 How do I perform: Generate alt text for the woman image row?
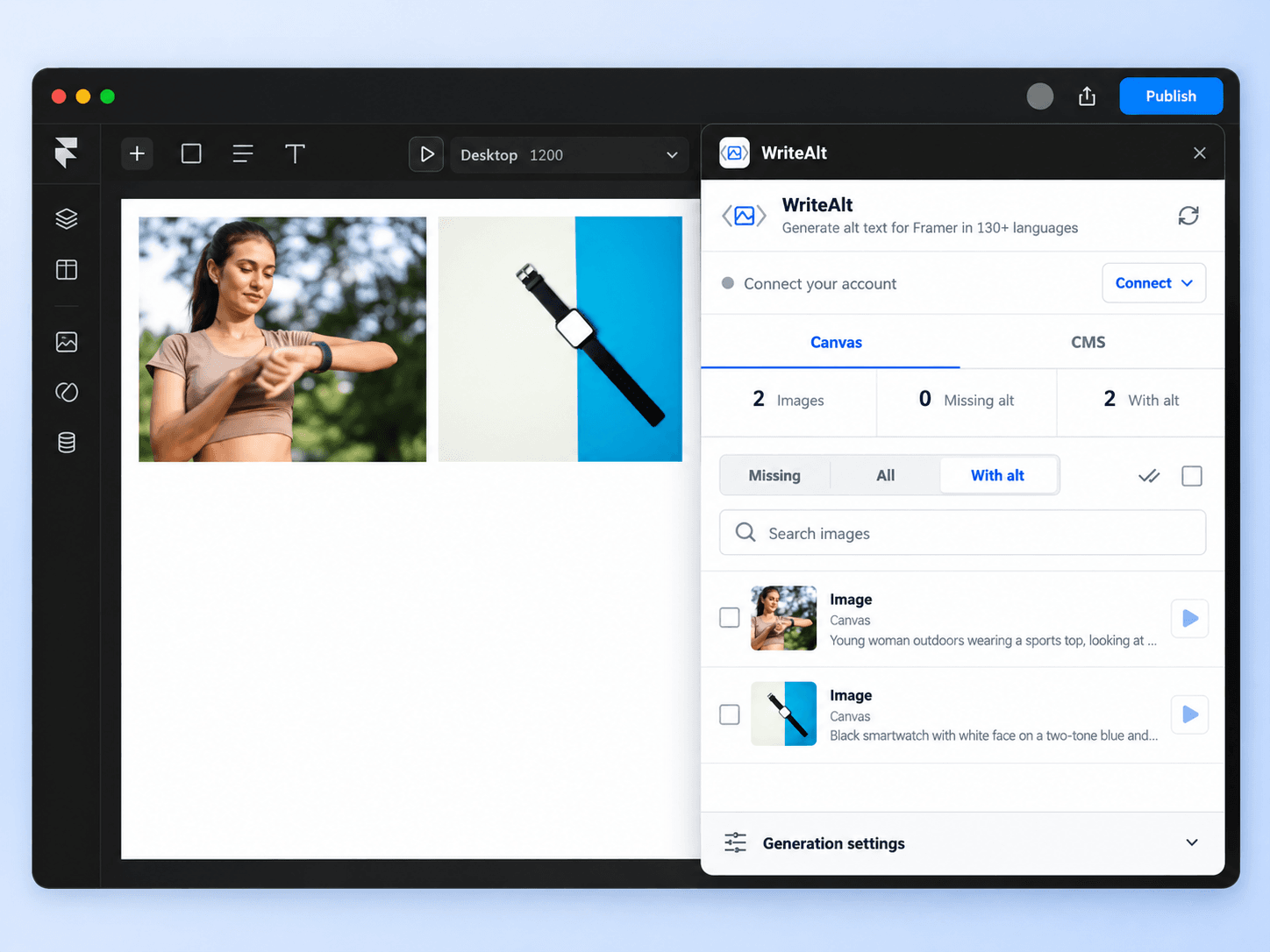(x=1190, y=619)
